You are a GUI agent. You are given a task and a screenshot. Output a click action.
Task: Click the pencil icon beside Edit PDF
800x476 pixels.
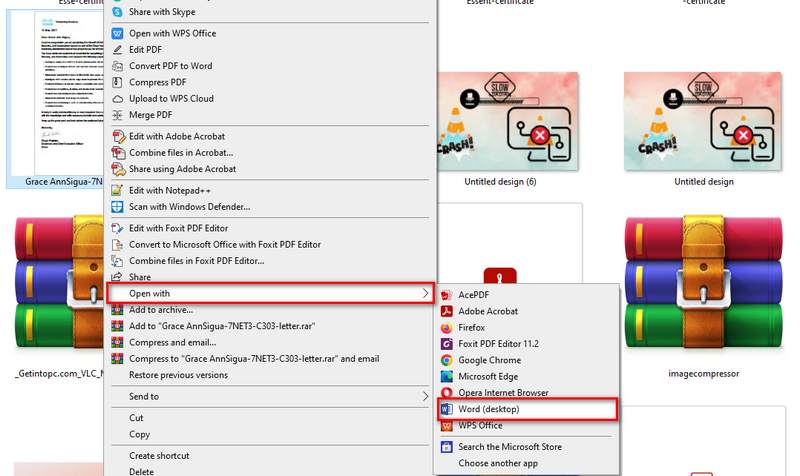coord(117,49)
